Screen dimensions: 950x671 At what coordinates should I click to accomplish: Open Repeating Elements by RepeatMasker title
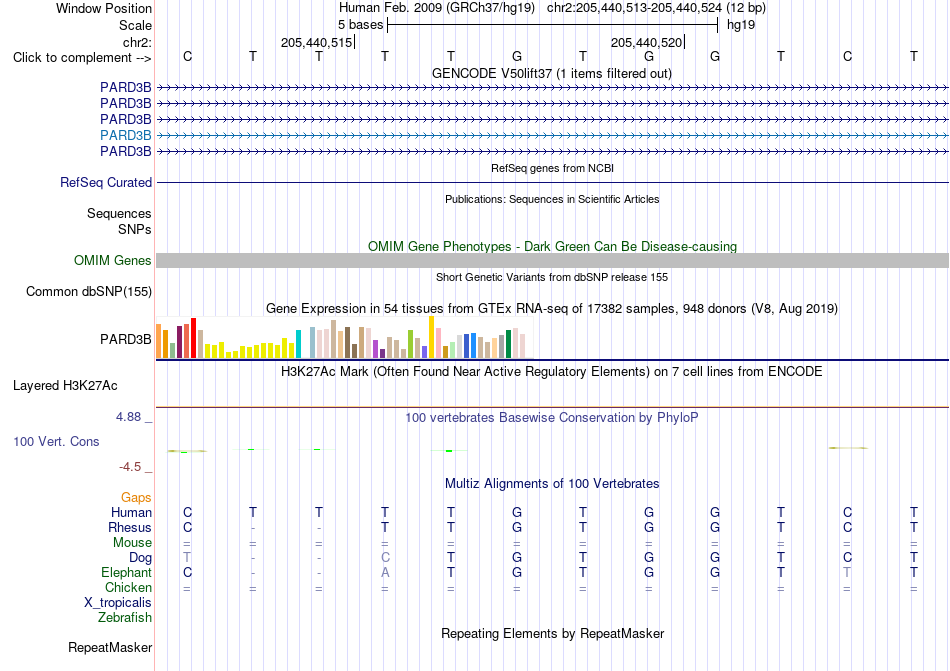click(x=552, y=633)
